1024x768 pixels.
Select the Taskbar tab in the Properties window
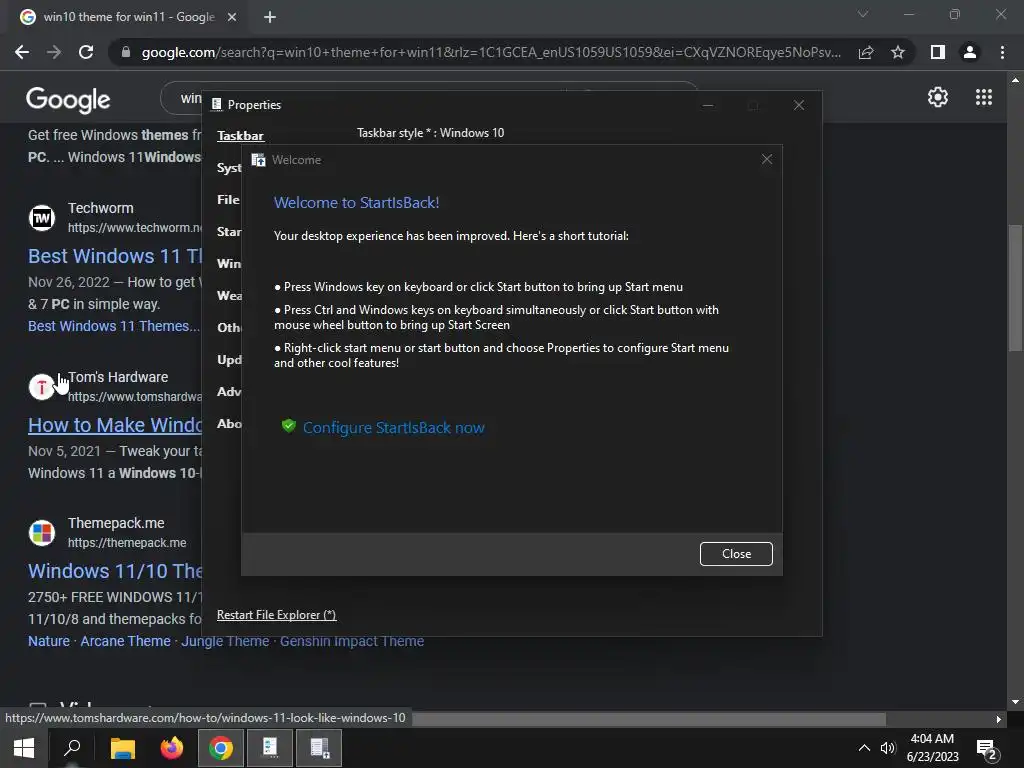[x=240, y=136]
